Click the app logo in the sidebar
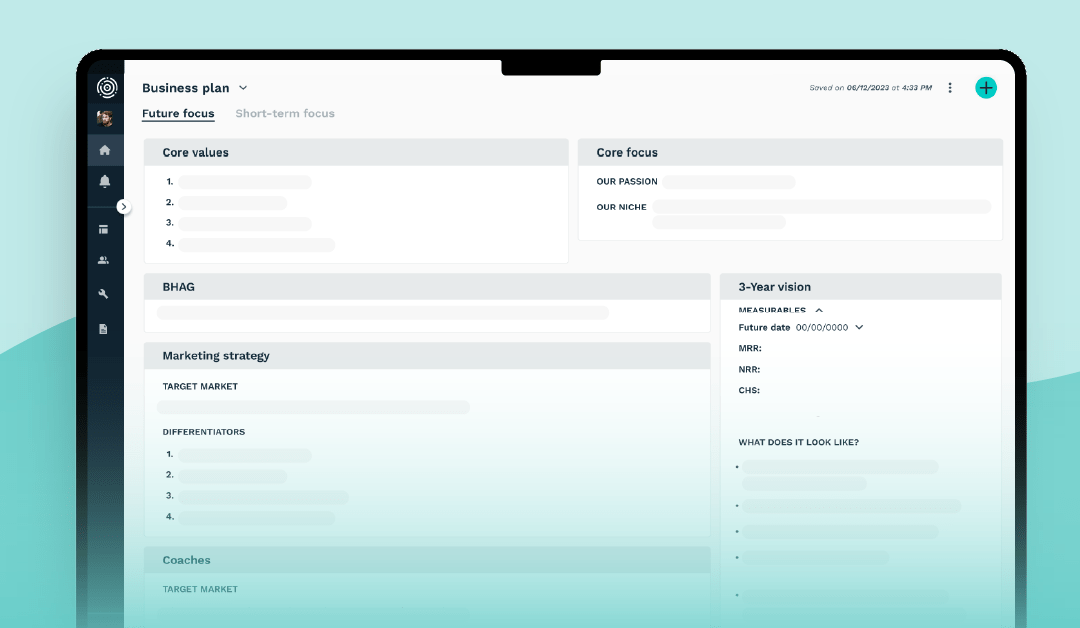This screenshot has width=1080, height=628. pyautogui.click(x=106, y=88)
